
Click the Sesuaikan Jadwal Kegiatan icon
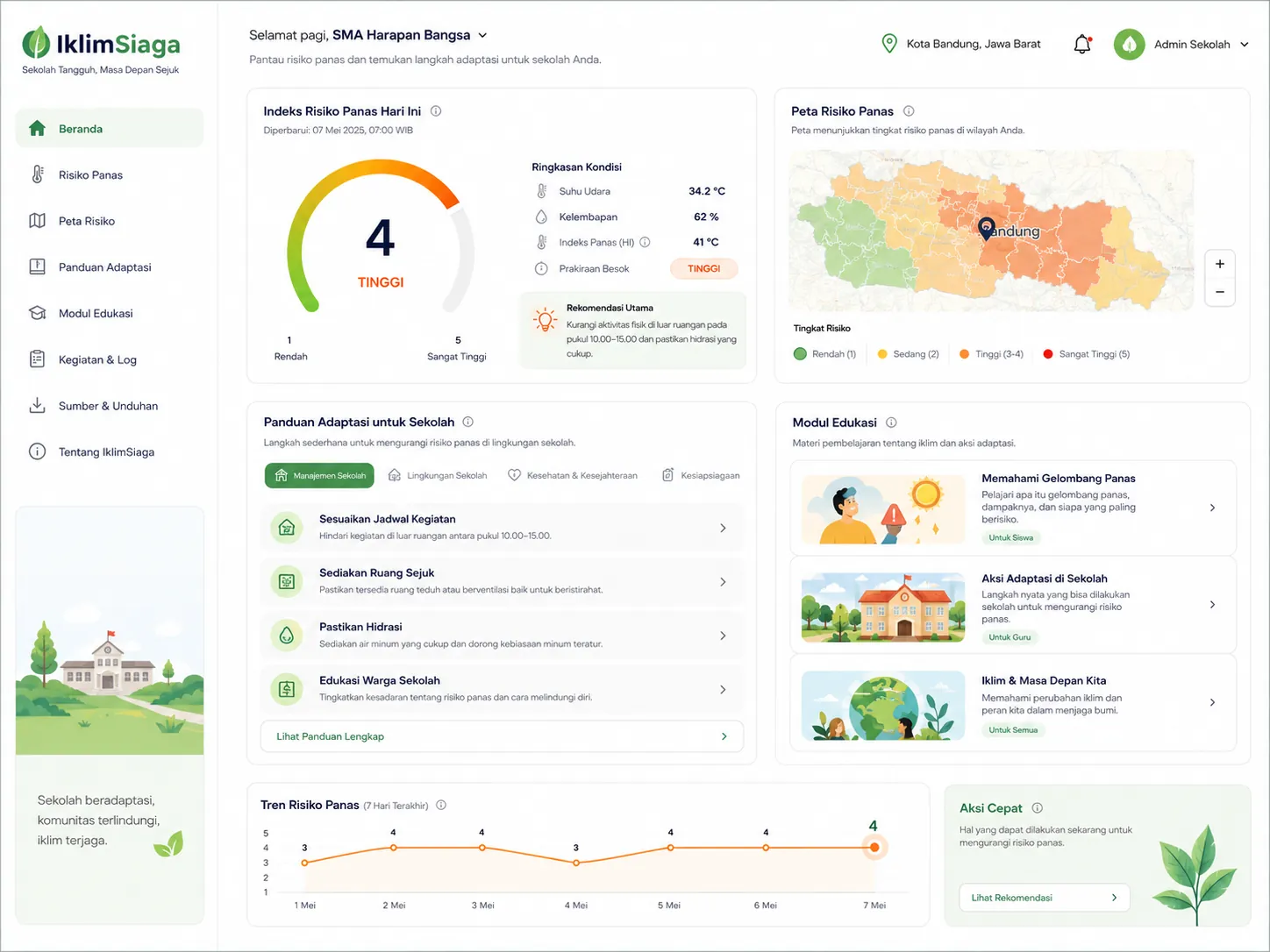tap(286, 528)
